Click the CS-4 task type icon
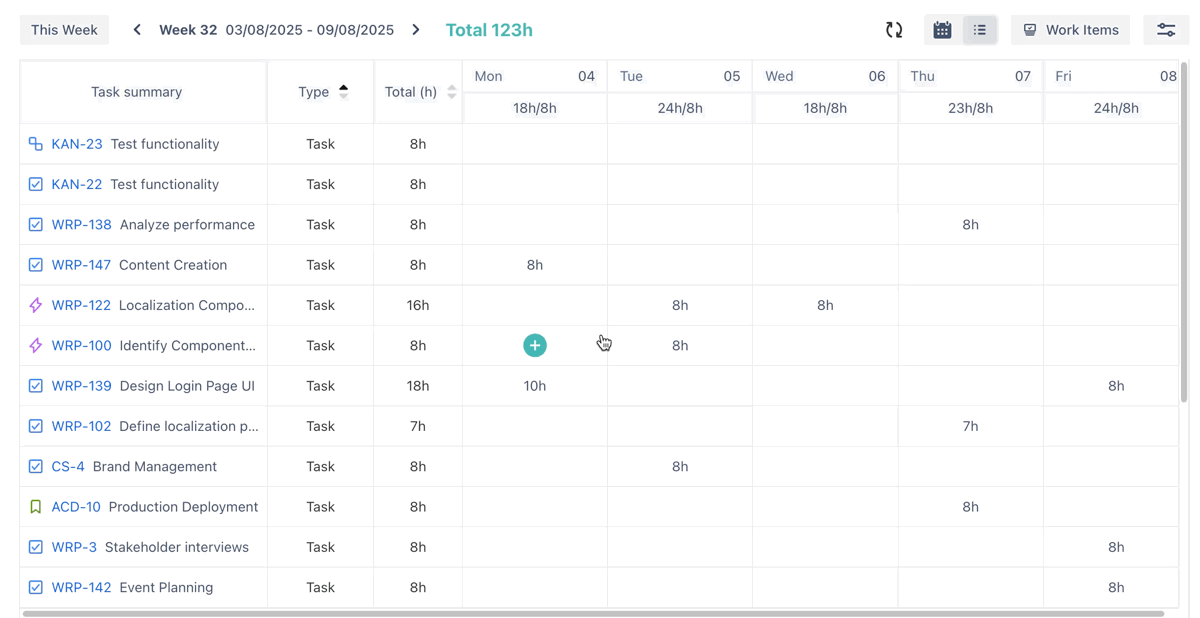The image size is (1200, 618). click(x=36, y=466)
